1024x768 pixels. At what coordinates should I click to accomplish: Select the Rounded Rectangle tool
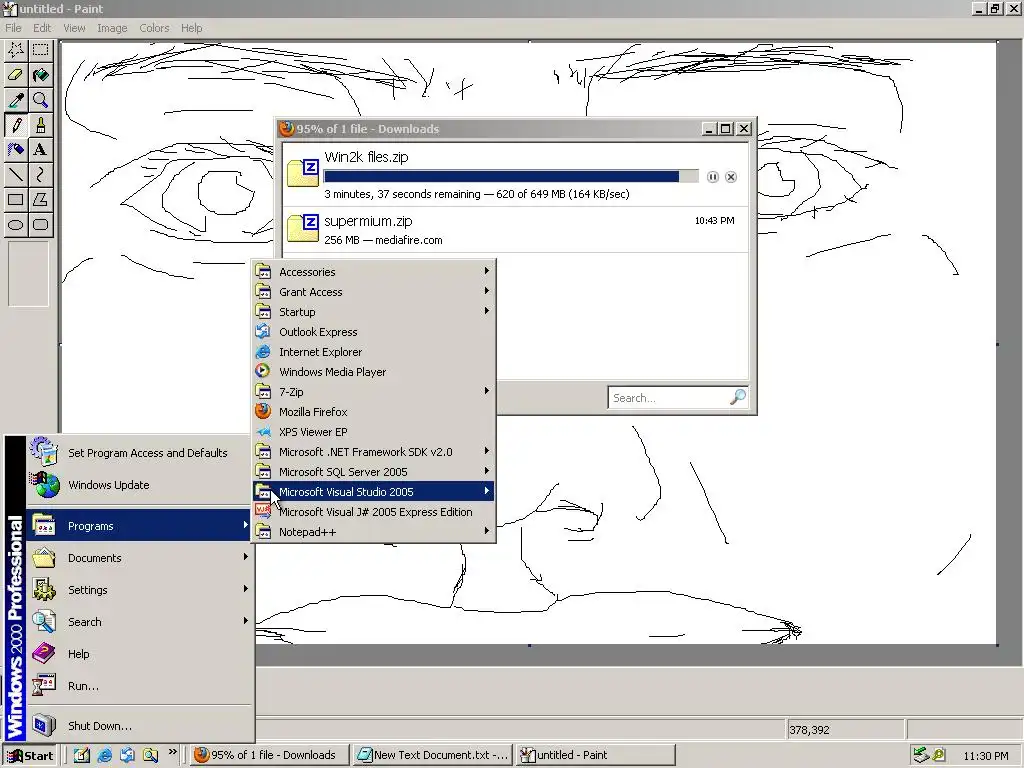[x=40, y=225]
